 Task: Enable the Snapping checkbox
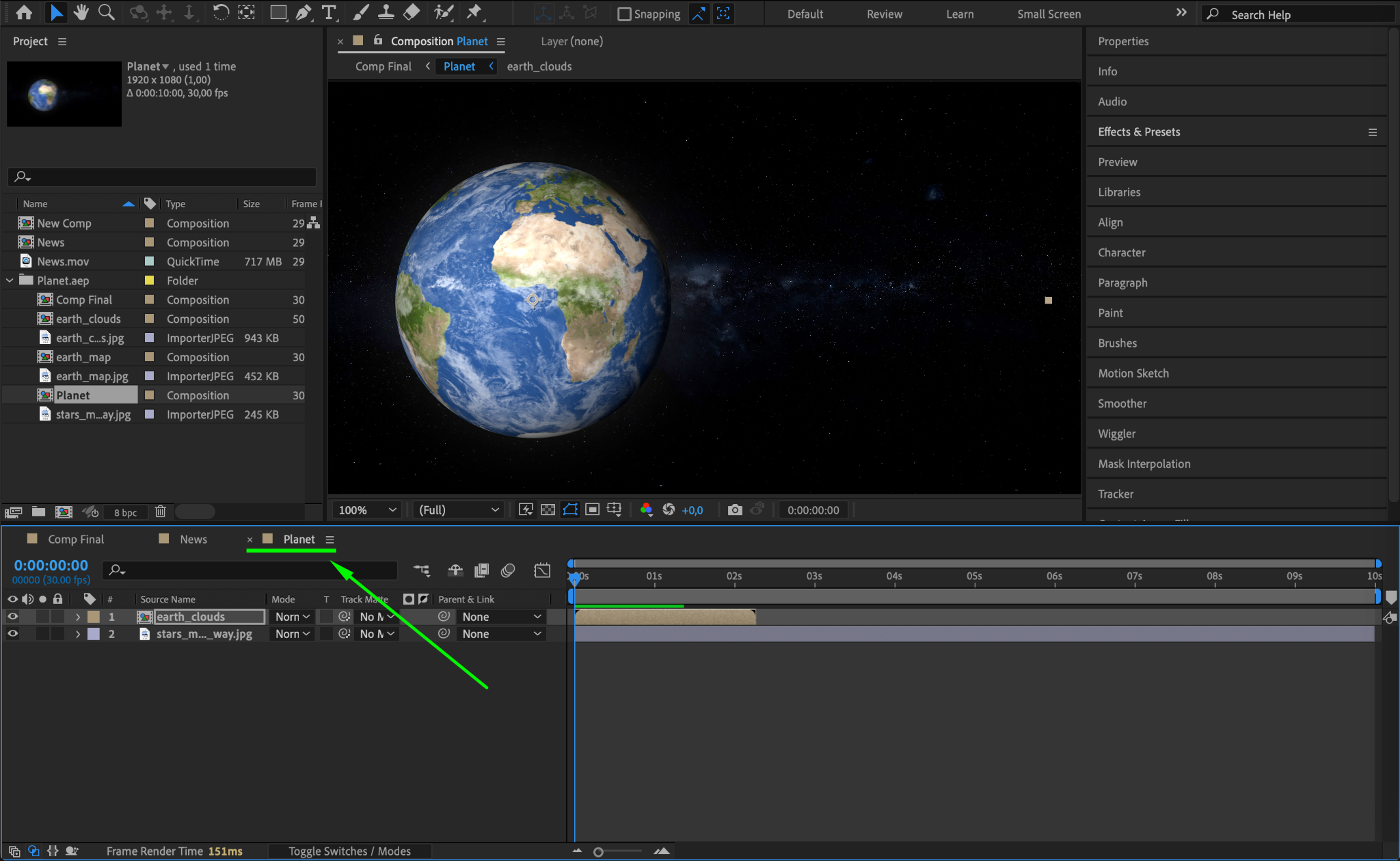pos(623,14)
